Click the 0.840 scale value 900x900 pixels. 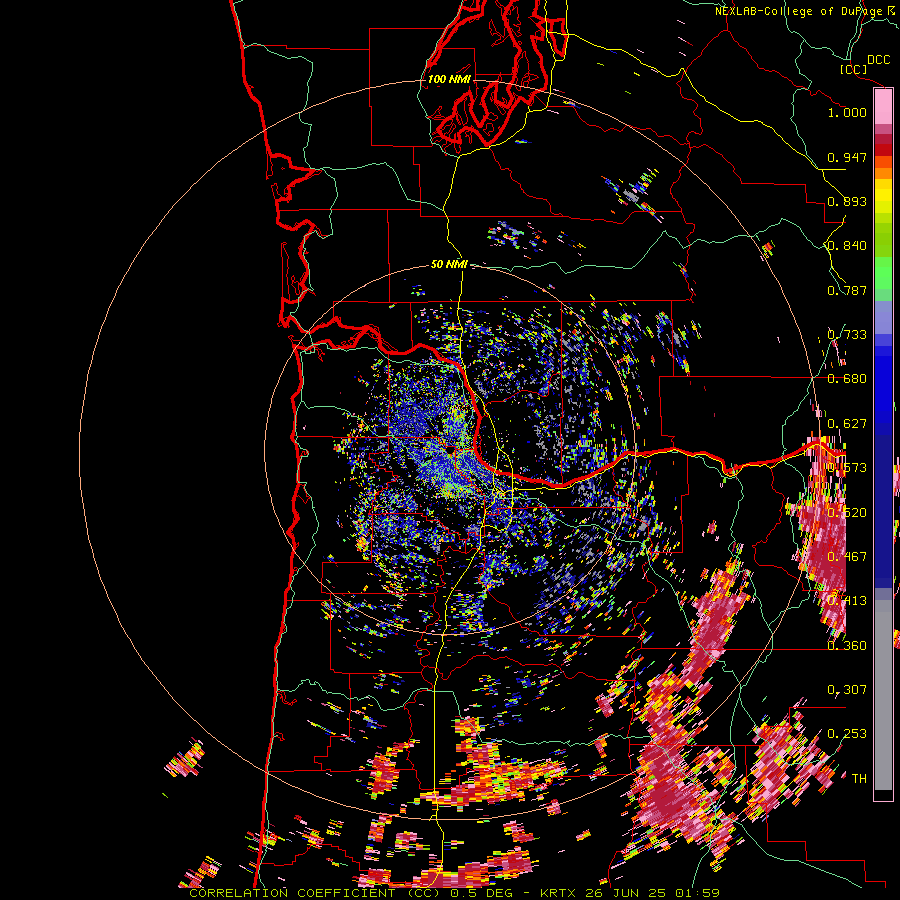pos(847,246)
